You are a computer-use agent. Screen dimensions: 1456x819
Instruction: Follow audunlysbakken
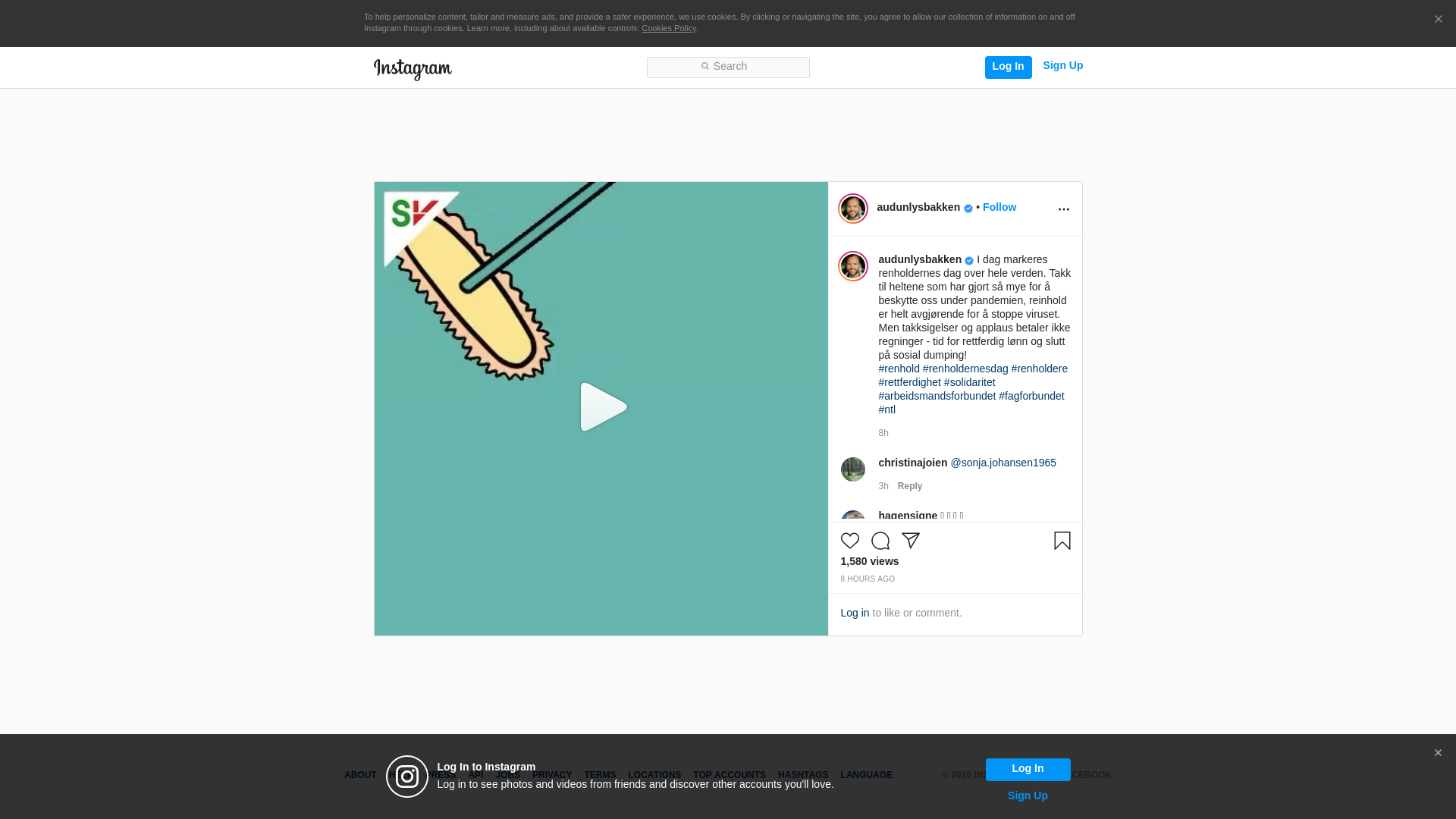[999, 207]
